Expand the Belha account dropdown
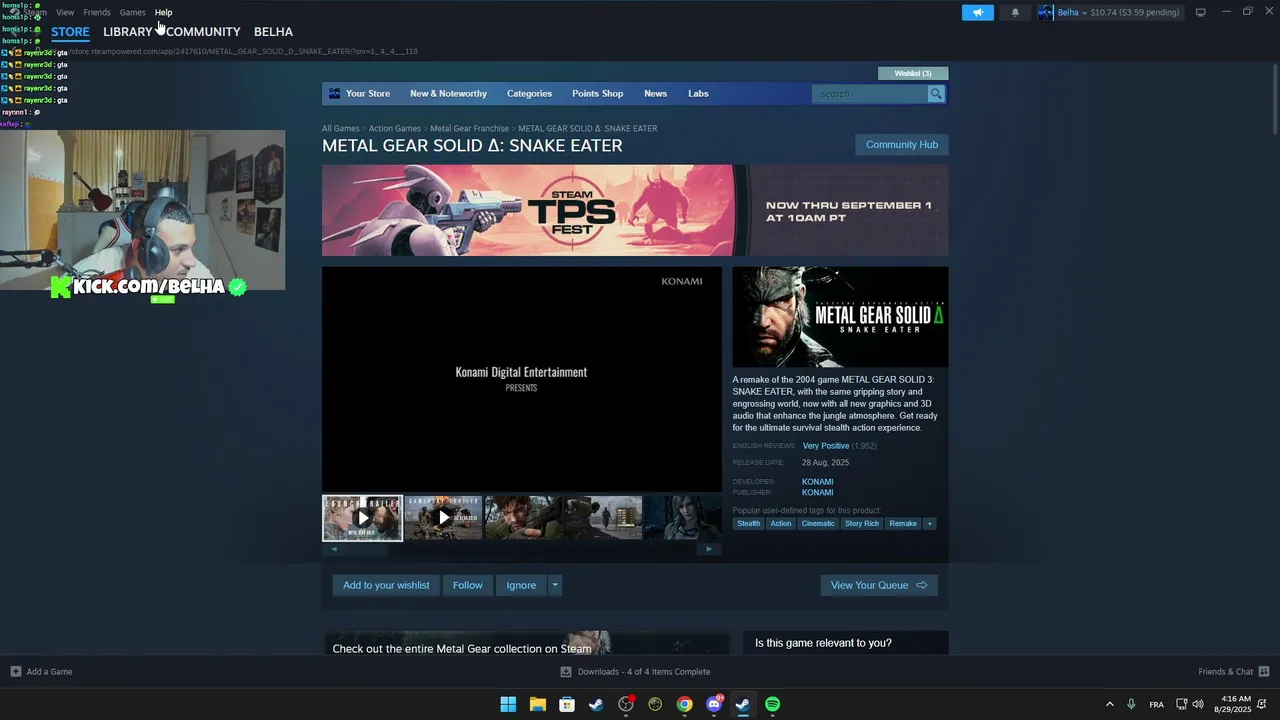This screenshot has height=720, width=1280. [1084, 13]
